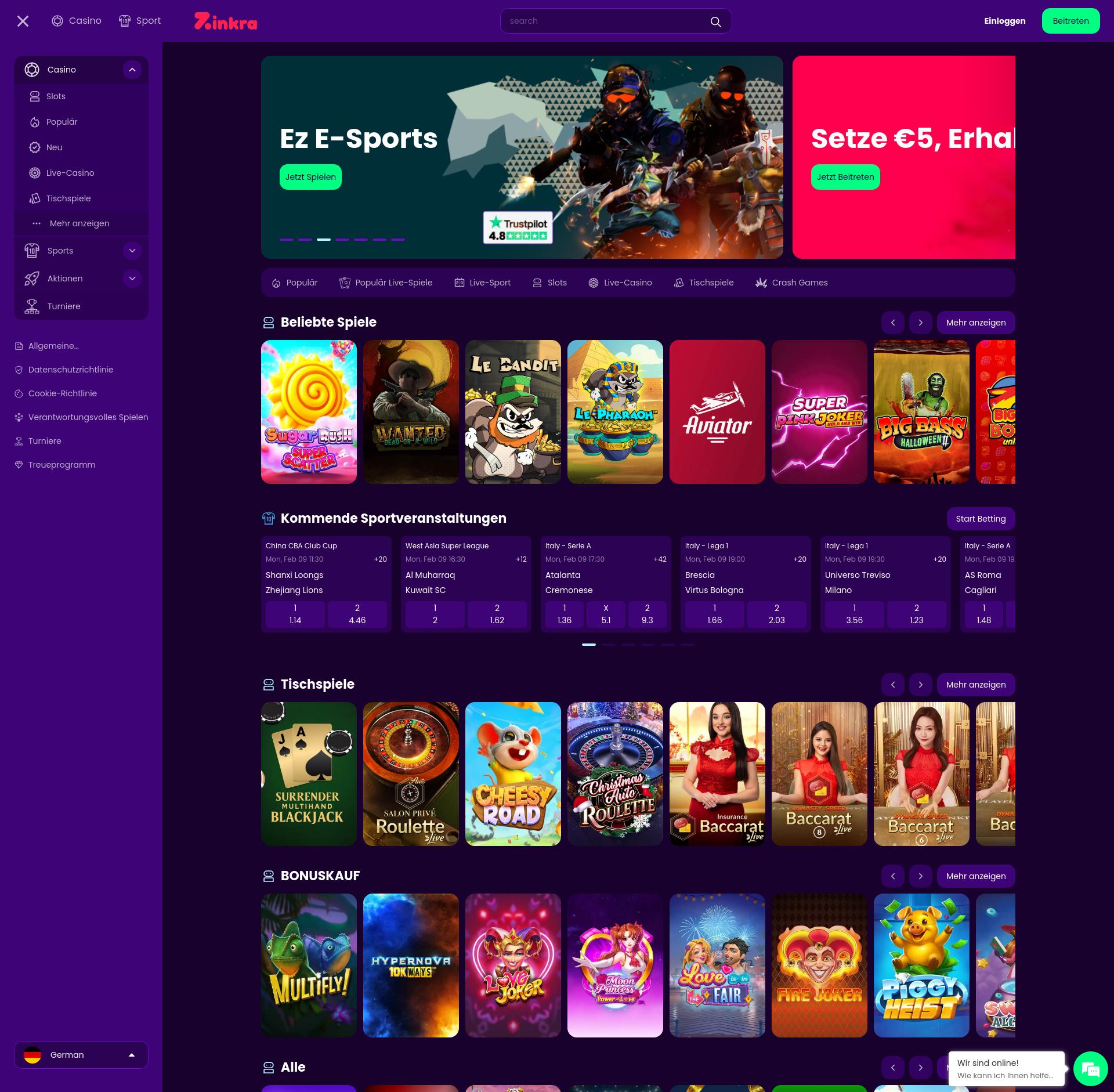Image resolution: width=1114 pixels, height=1092 pixels.
Task: Open the Aviator game thumbnail
Action: pos(717,412)
